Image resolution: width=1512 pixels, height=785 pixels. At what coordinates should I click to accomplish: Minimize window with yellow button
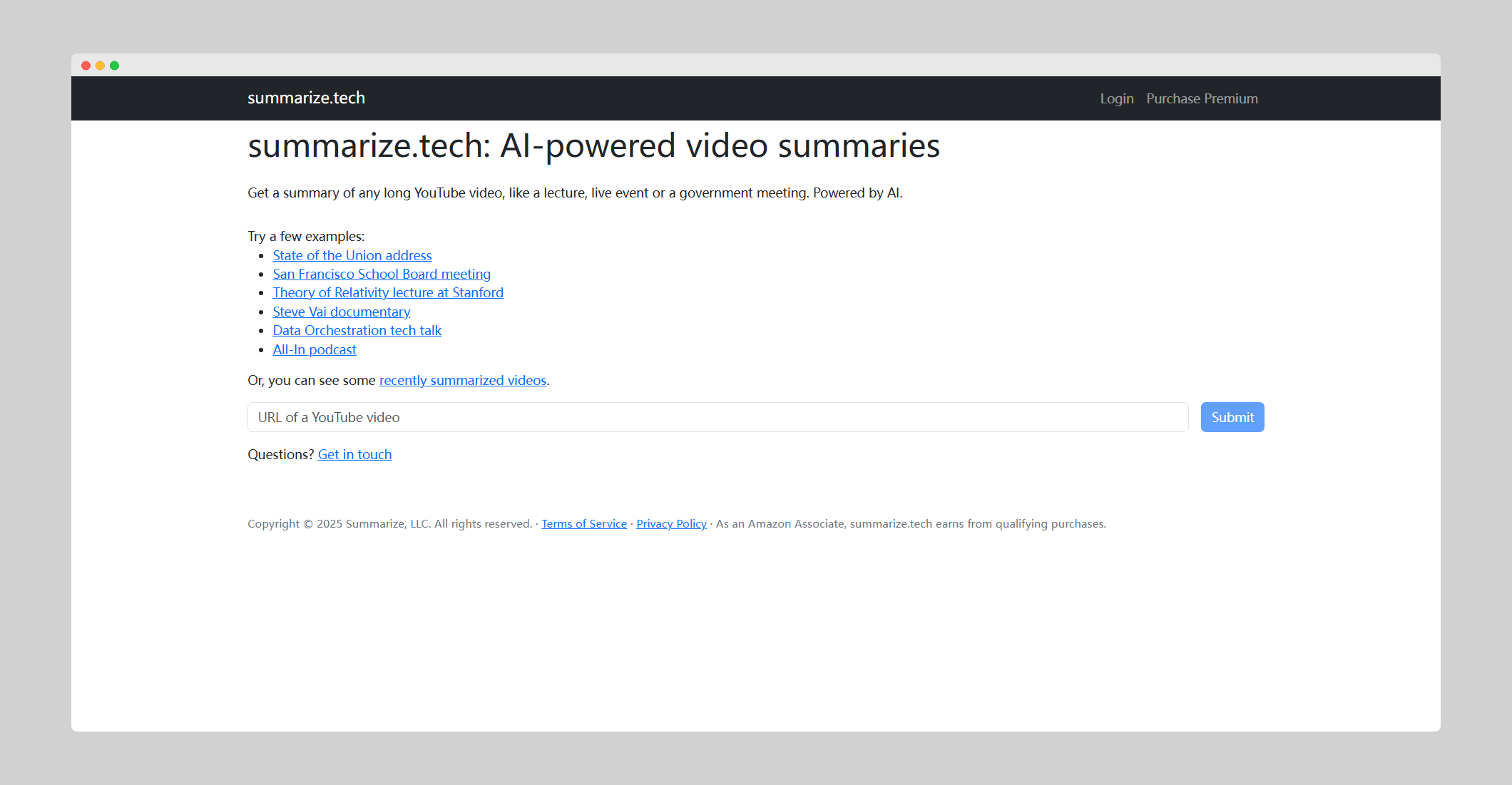100,66
